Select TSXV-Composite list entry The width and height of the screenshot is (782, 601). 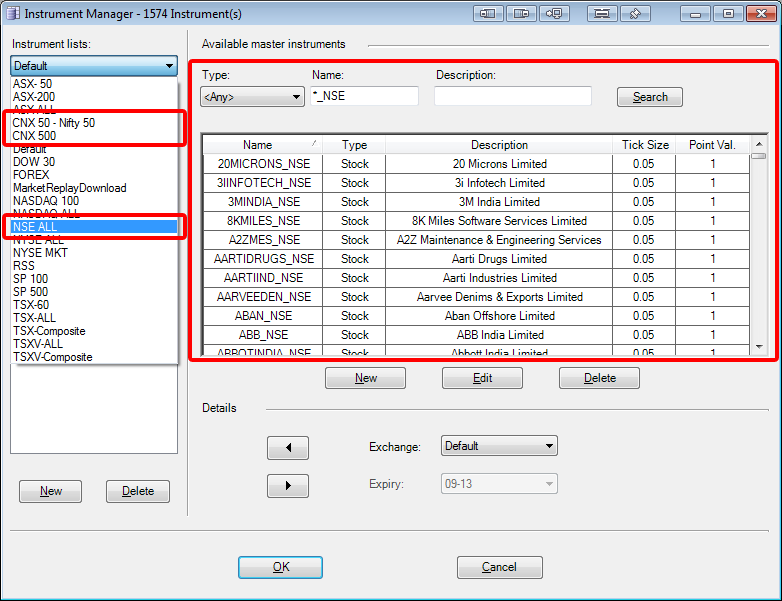(x=94, y=357)
